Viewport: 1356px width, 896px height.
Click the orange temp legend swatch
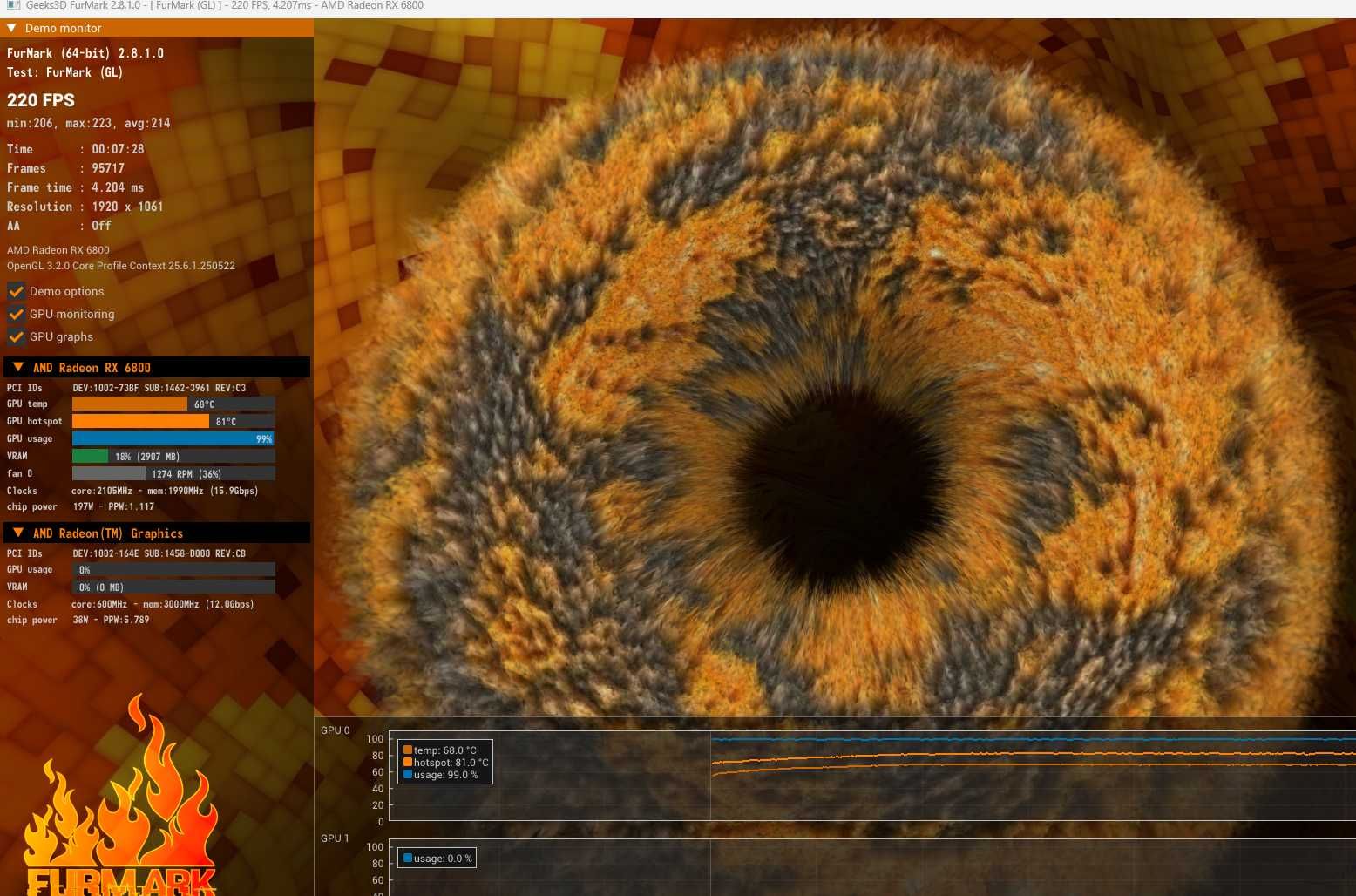click(x=408, y=750)
